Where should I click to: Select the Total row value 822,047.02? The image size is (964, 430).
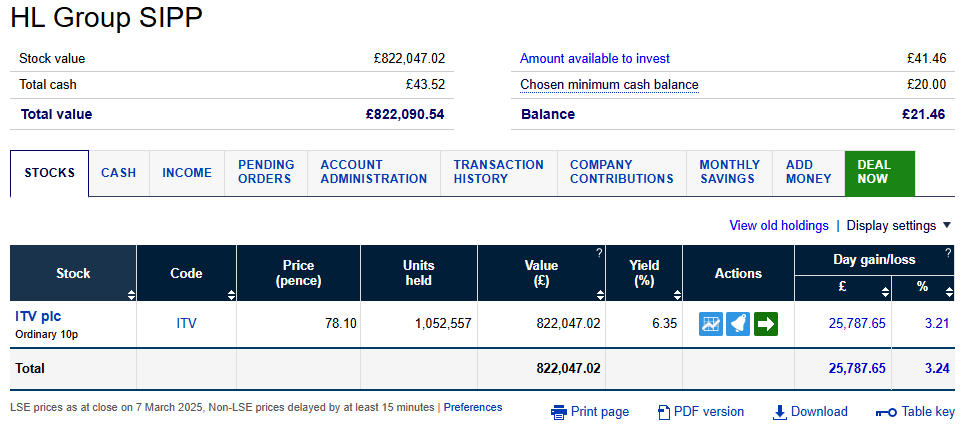568,368
